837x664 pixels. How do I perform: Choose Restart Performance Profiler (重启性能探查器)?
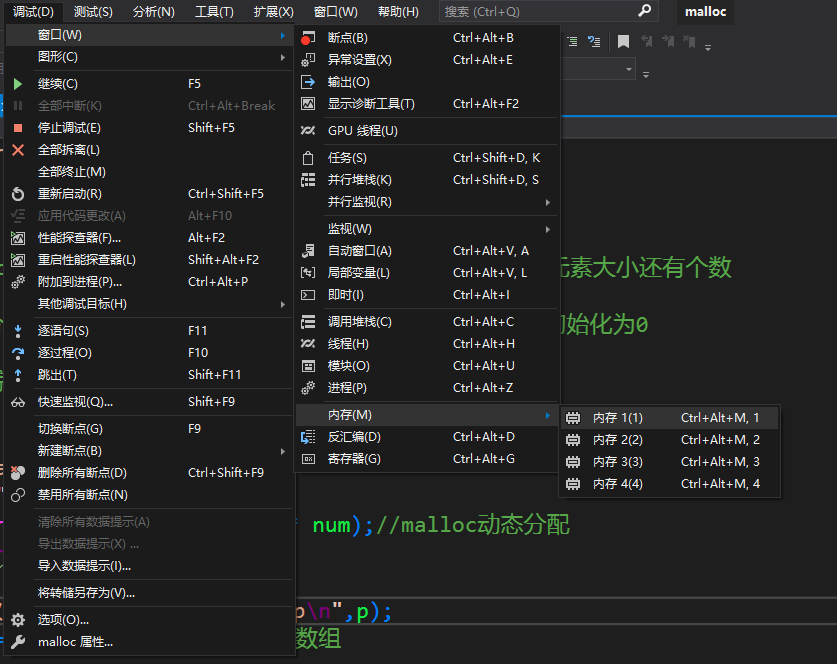(x=149, y=260)
